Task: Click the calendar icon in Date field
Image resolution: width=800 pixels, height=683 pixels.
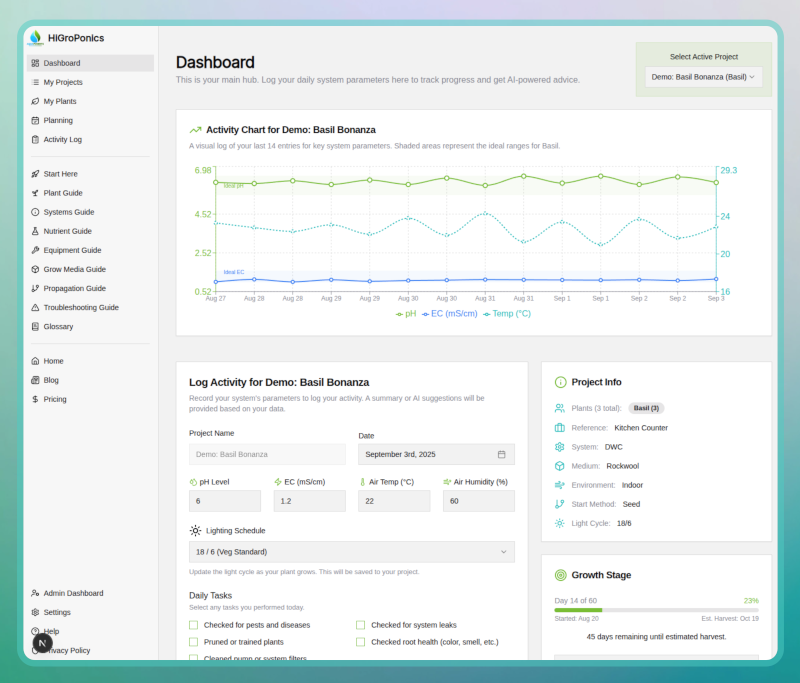Action: pyautogui.click(x=501, y=454)
